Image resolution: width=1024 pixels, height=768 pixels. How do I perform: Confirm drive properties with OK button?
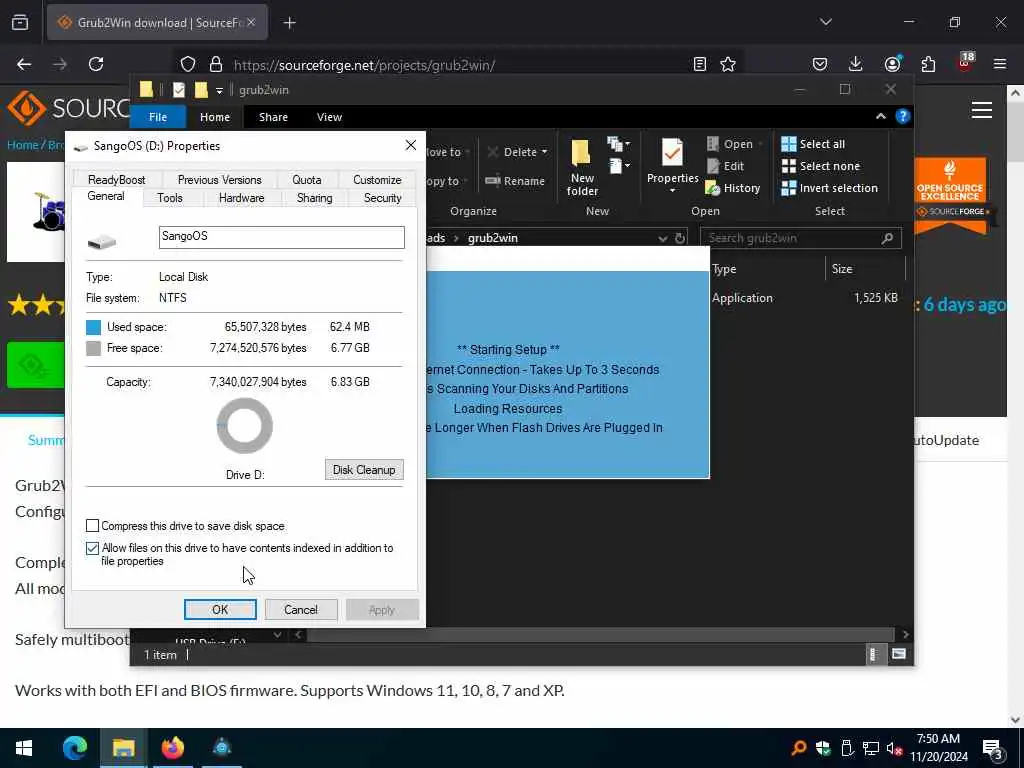tap(220, 609)
